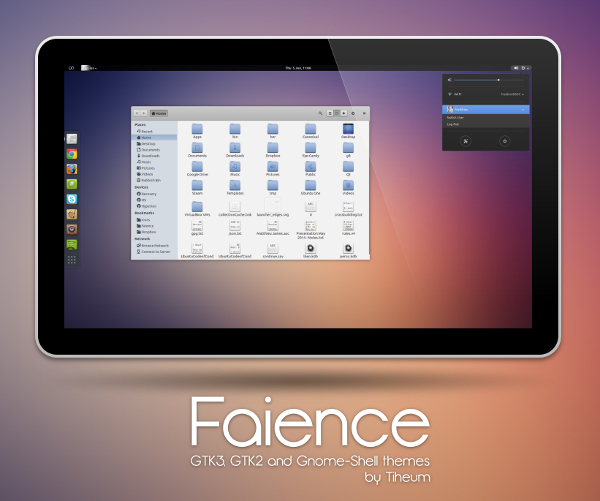Screen dimensions: 600x501
Task: Click the Files window vertical scrollbar
Action: coord(369,188)
